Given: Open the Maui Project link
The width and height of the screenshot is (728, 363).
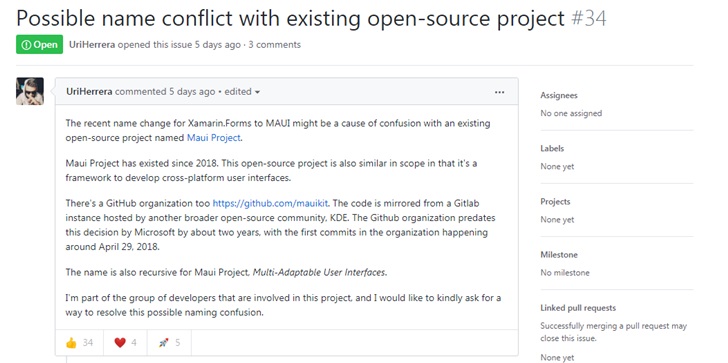Looking at the screenshot, I should [214, 138].
